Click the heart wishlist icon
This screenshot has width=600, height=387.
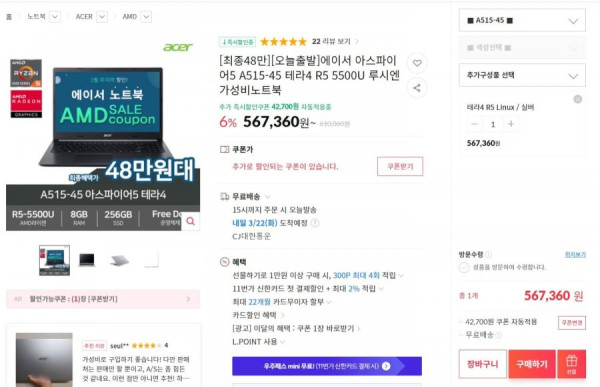point(417,63)
